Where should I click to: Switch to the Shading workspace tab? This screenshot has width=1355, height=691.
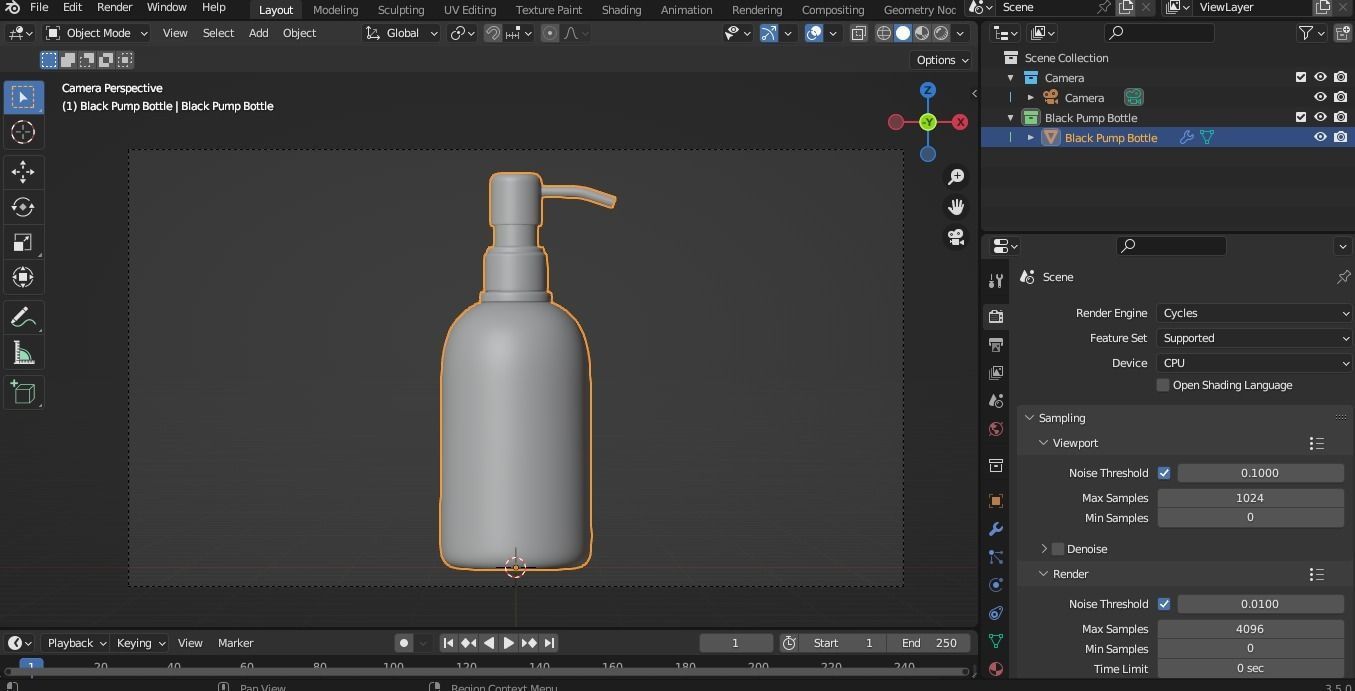pos(621,9)
